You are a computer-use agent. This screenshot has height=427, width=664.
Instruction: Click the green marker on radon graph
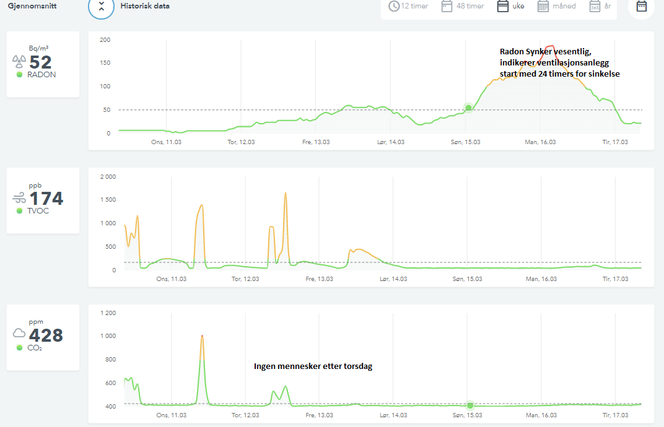pos(468,107)
